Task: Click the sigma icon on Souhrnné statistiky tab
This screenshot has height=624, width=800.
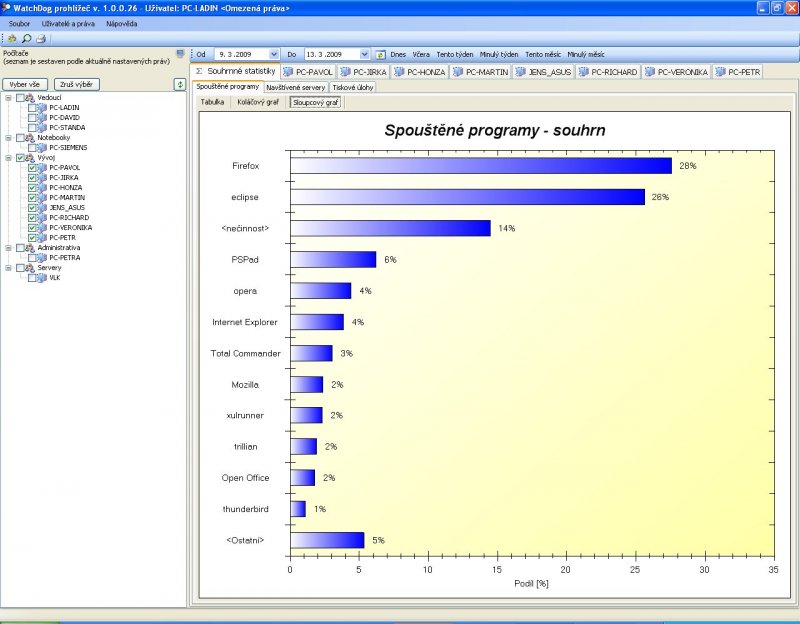Action: (x=199, y=71)
